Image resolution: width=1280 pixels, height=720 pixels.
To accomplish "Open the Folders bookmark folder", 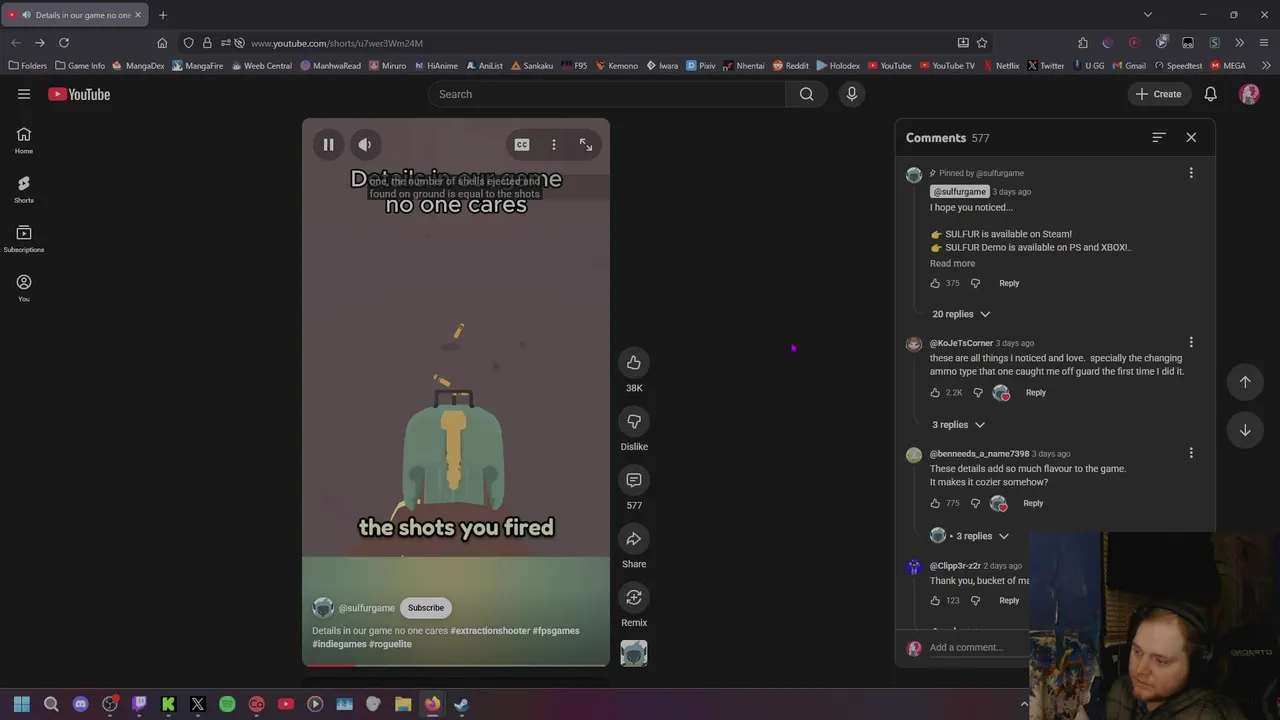I will point(27,66).
